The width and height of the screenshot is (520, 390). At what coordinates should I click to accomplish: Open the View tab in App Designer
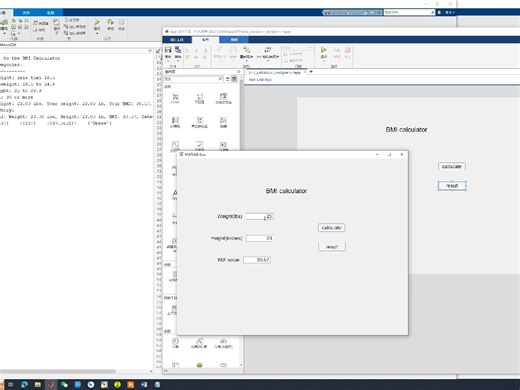click(x=234, y=40)
